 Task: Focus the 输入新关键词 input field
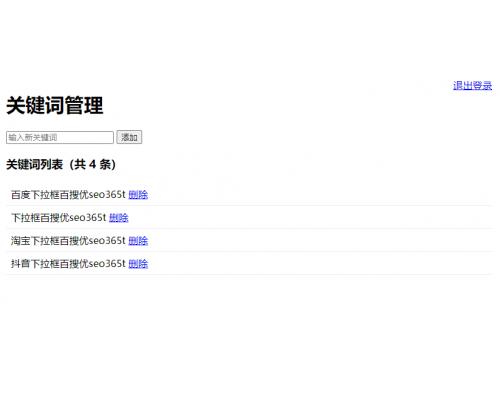pyautogui.click(x=60, y=137)
